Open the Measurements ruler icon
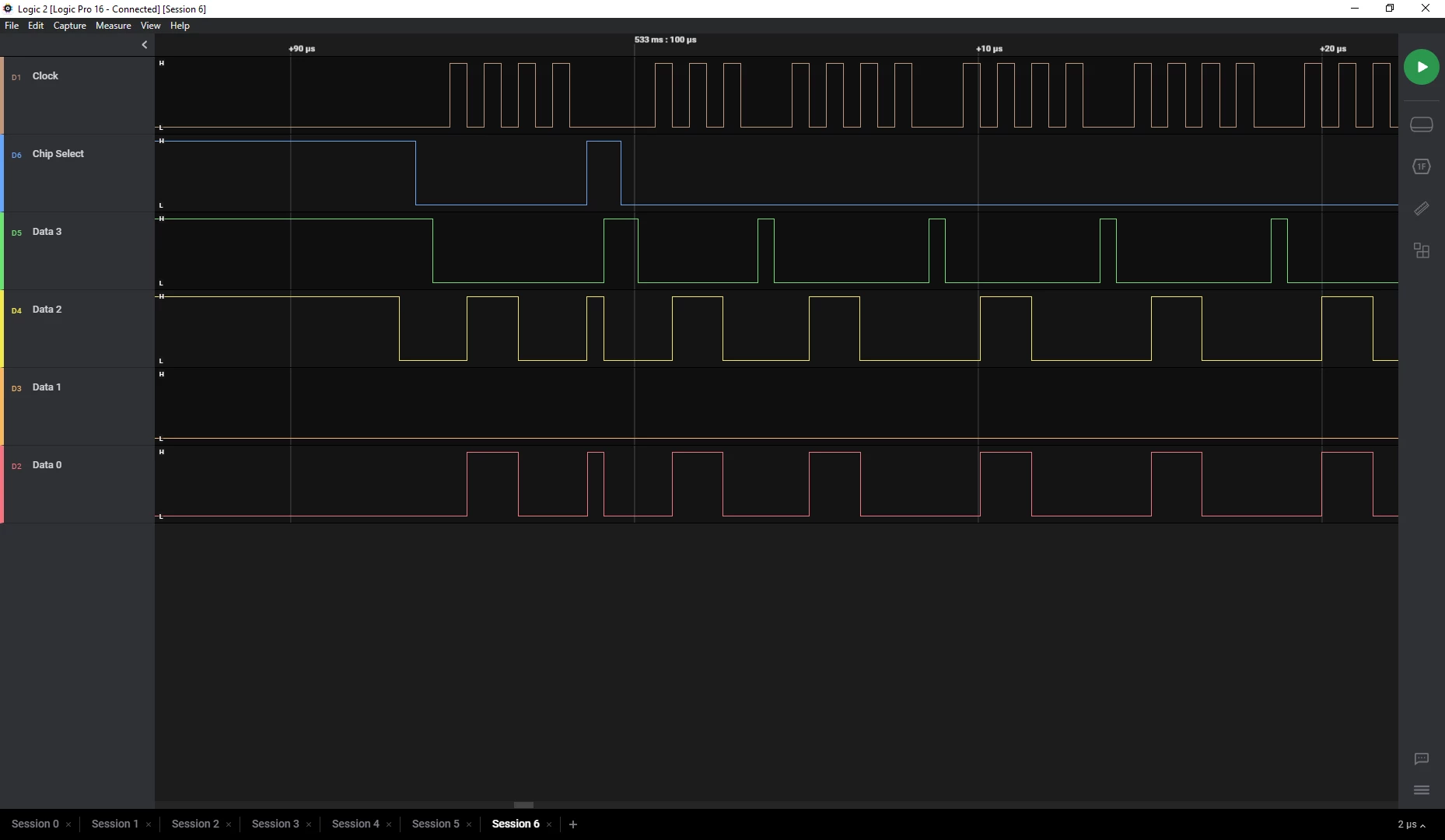1445x840 pixels. coord(1421,208)
